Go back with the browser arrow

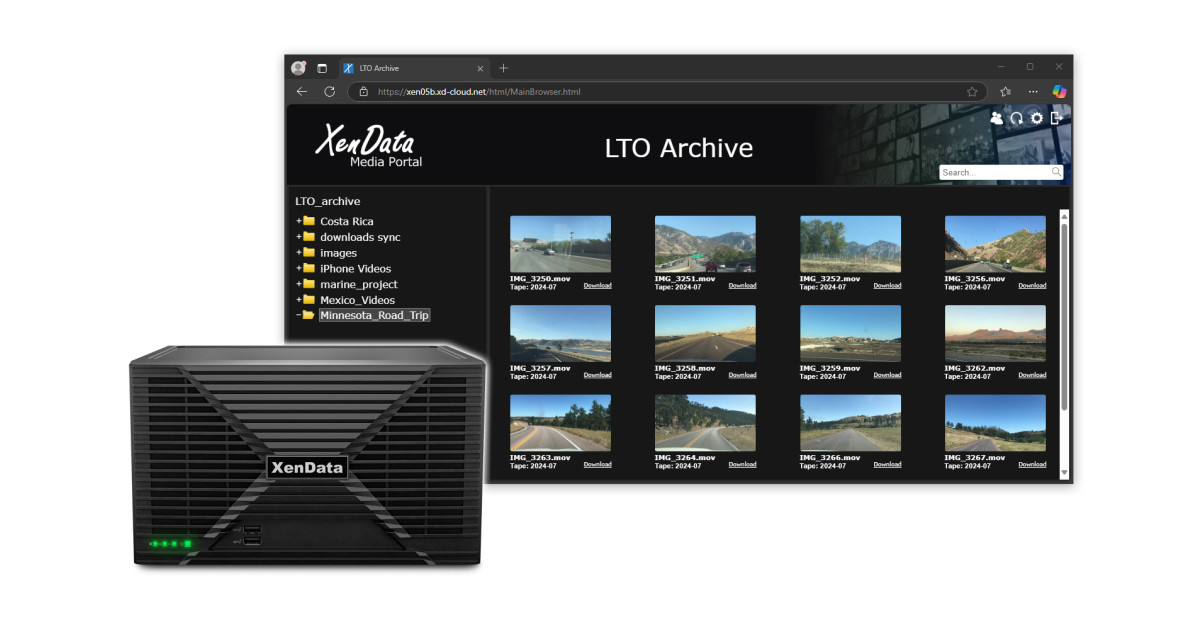click(302, 91)
